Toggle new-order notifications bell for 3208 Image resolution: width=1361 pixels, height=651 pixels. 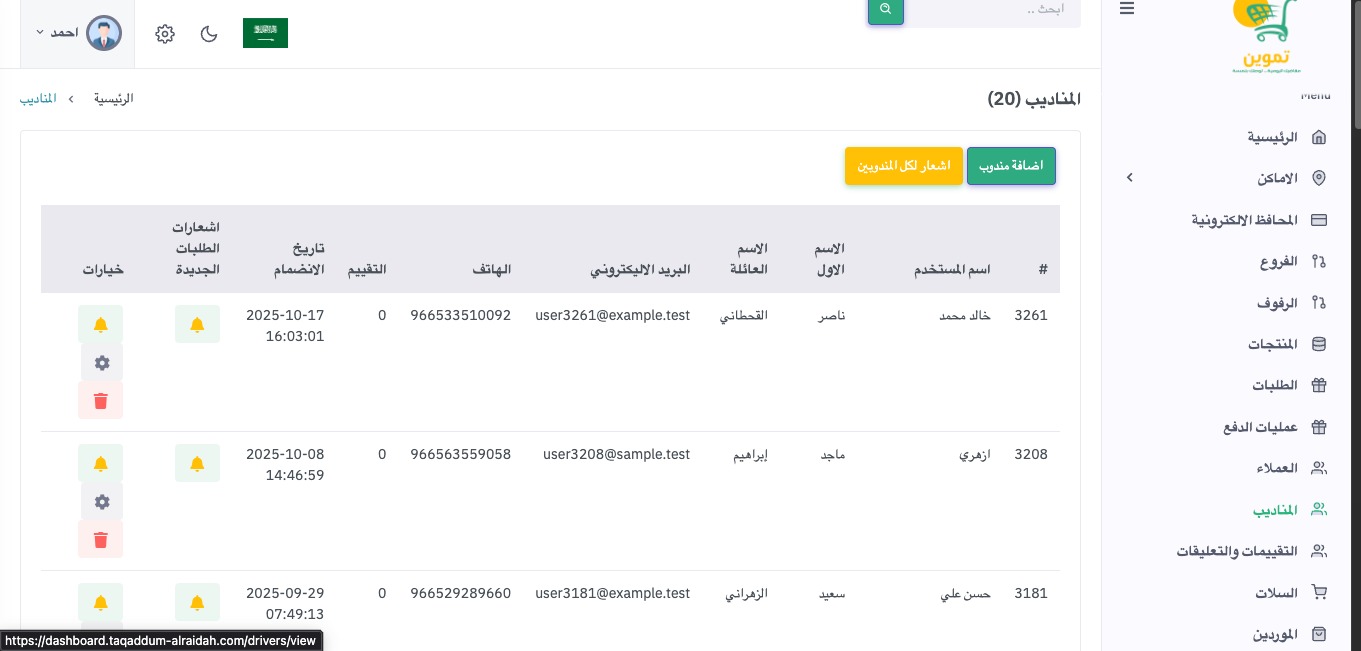click(x=197, y=463)
